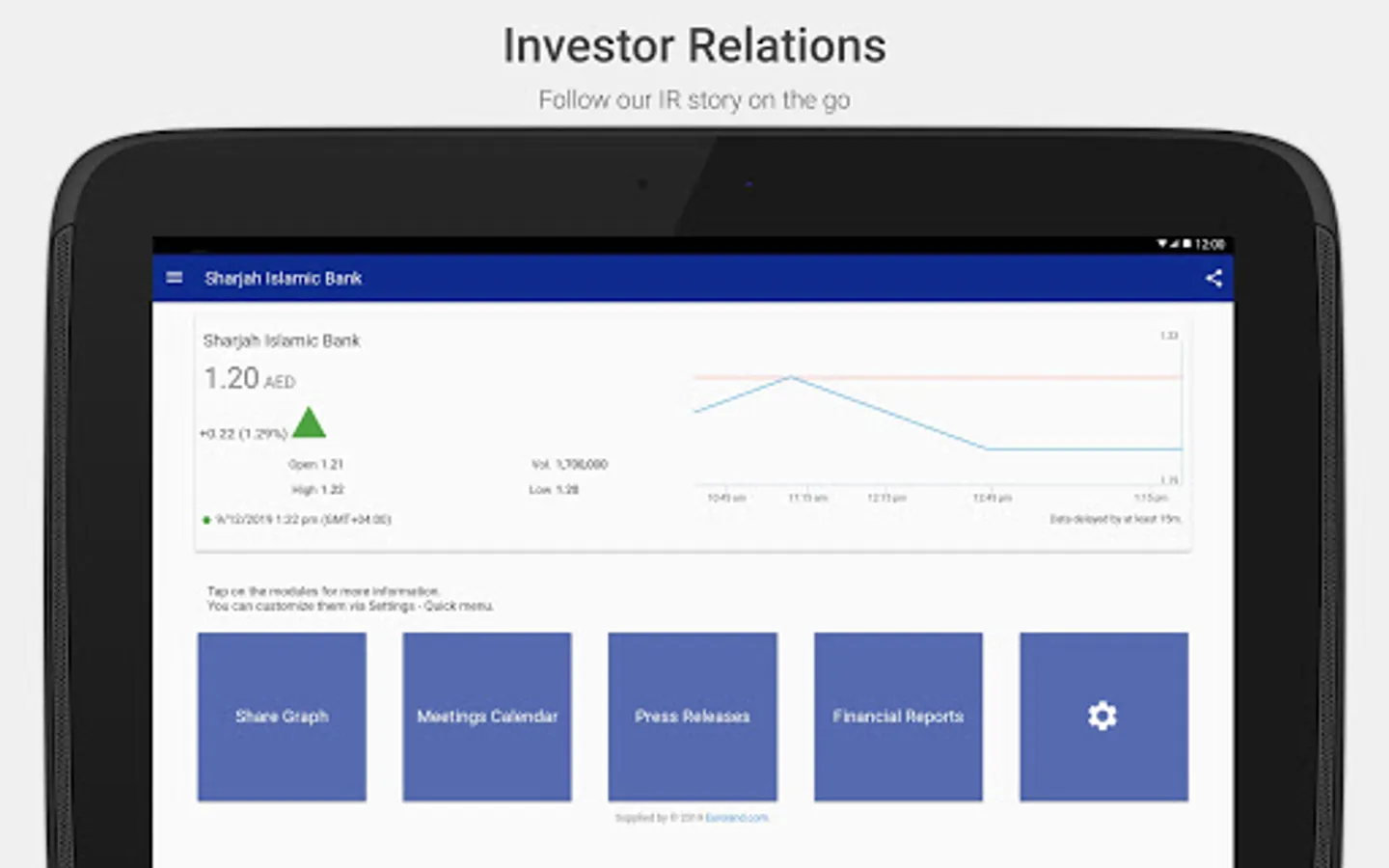This screenshot has width=1389, height=868.
Task: Click the battery status icon
Action: click(1187, 244)
